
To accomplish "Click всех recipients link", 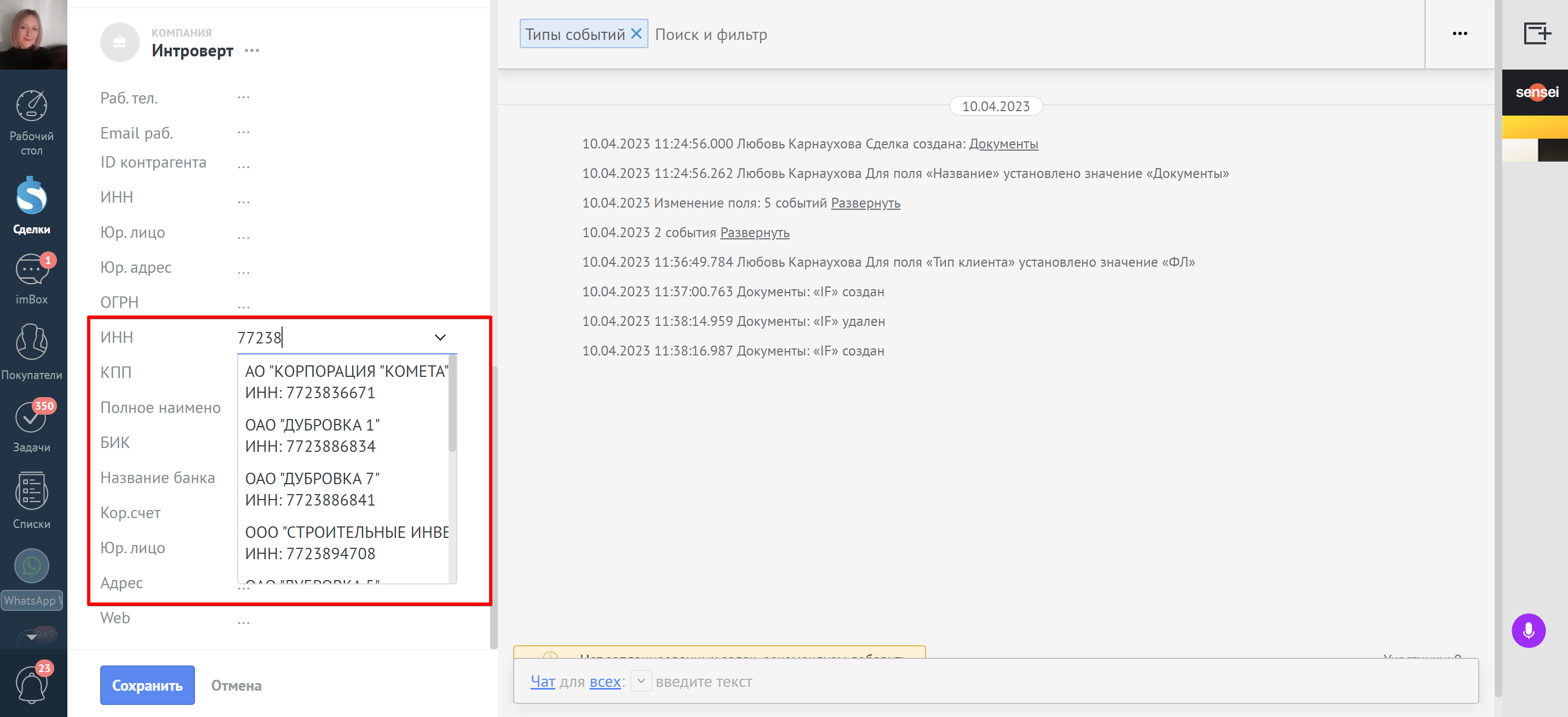I will point(605,681).
